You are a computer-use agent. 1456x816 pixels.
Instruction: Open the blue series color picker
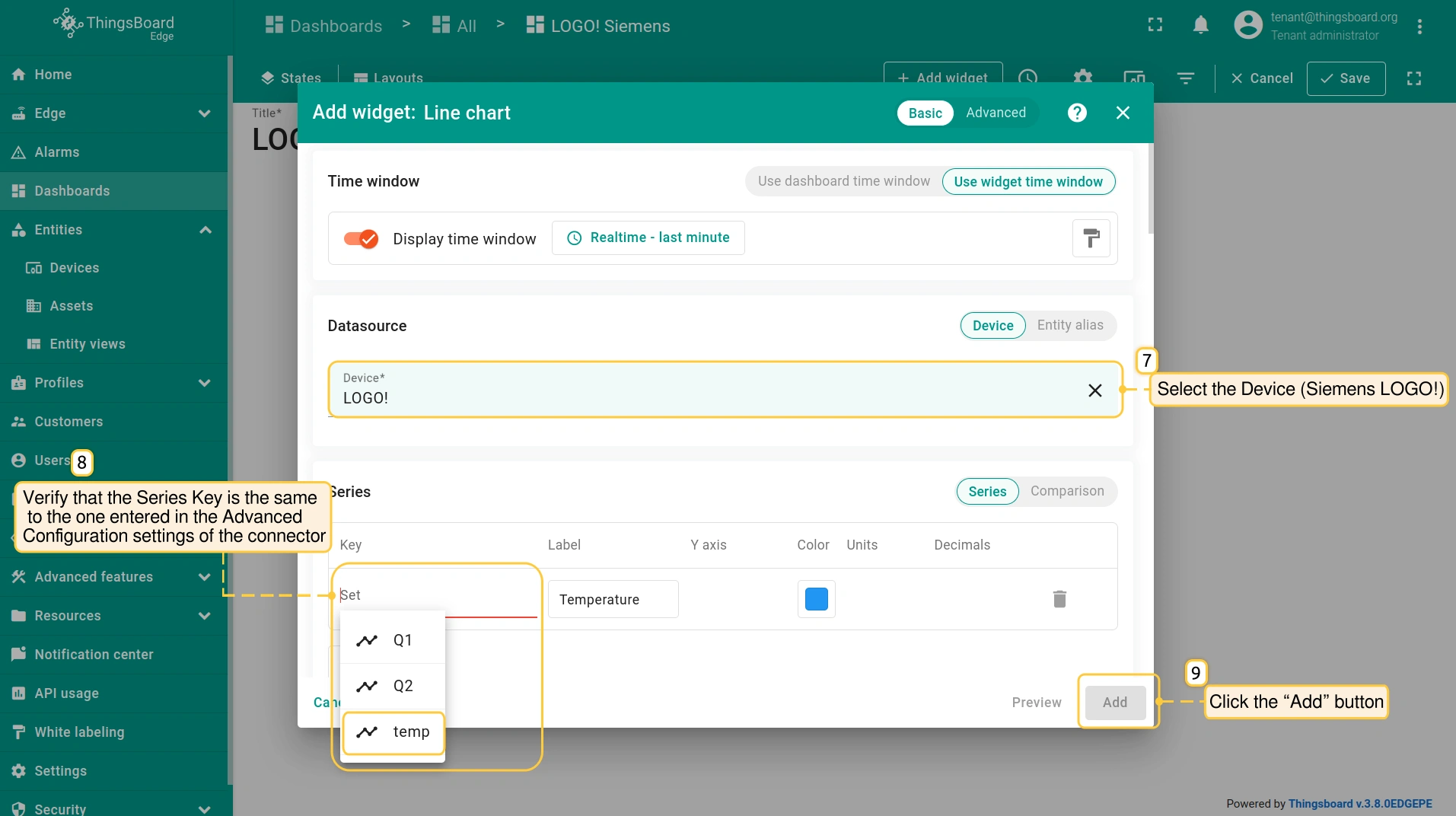point(816,599)
